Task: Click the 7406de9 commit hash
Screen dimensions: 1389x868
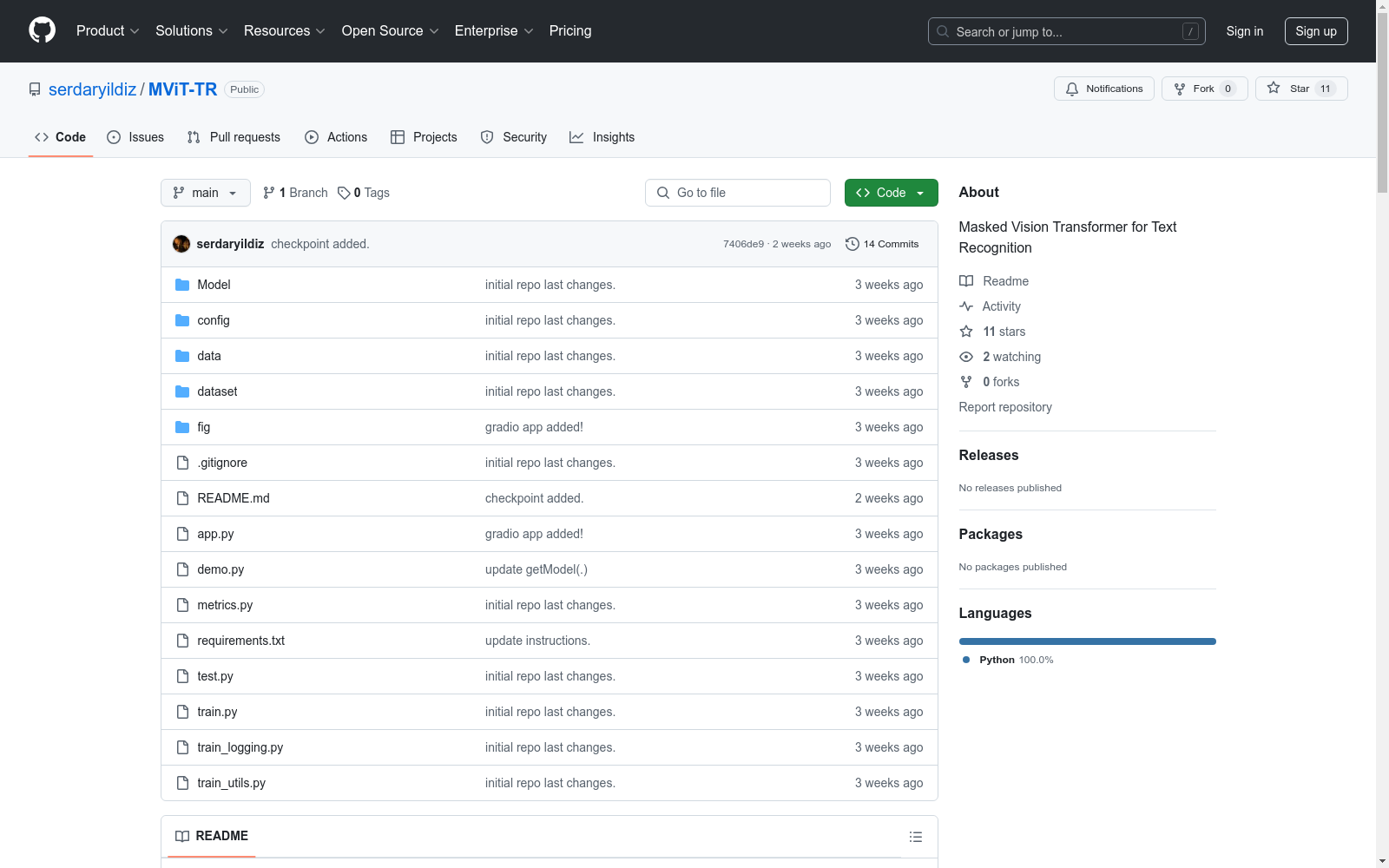Action: click(x=743, y=244)
